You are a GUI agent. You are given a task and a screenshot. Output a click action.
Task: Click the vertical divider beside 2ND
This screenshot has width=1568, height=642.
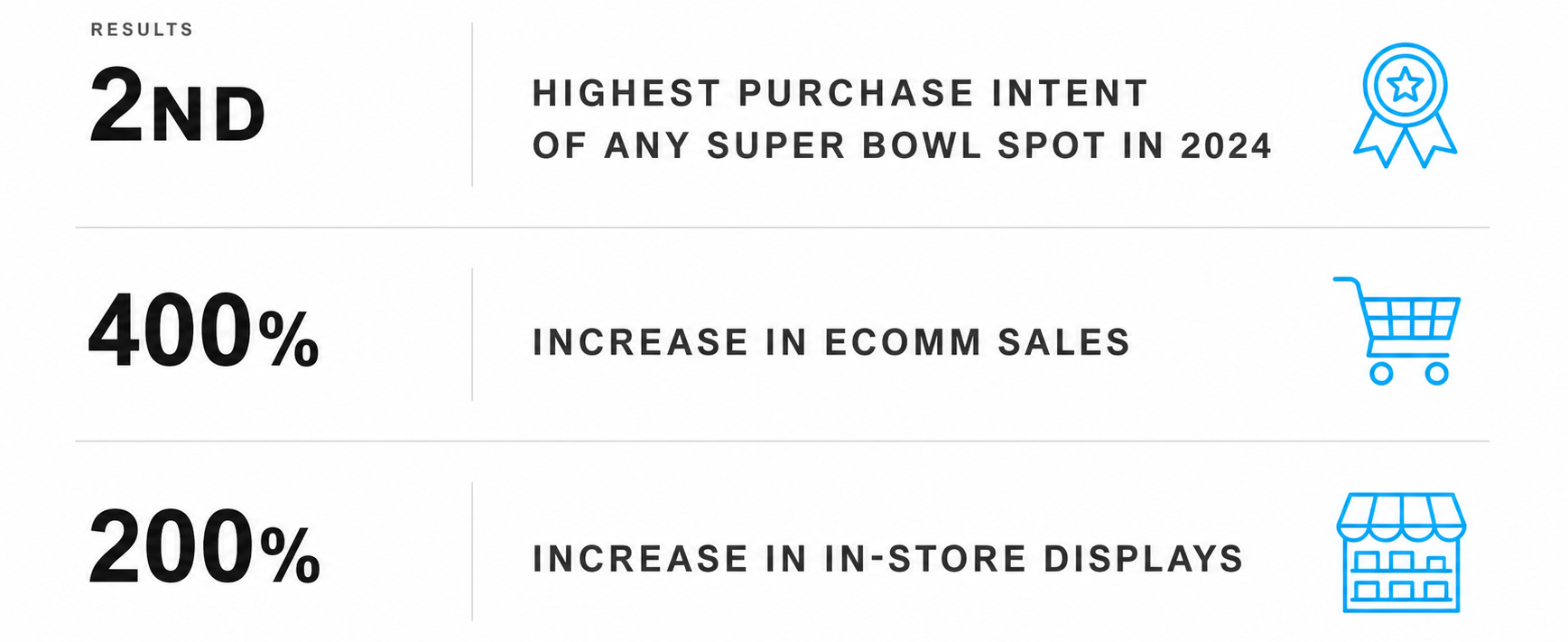pos(472,105)
